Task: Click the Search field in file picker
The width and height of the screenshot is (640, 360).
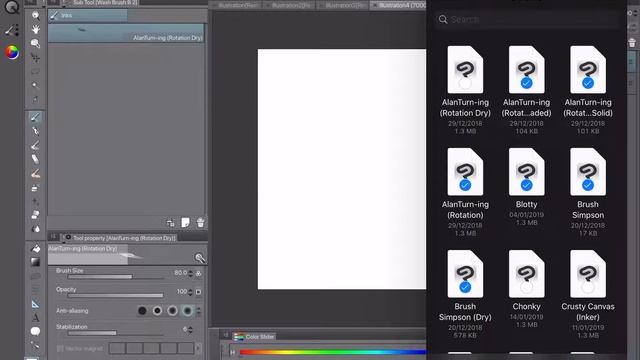Action: click(527, 19)
